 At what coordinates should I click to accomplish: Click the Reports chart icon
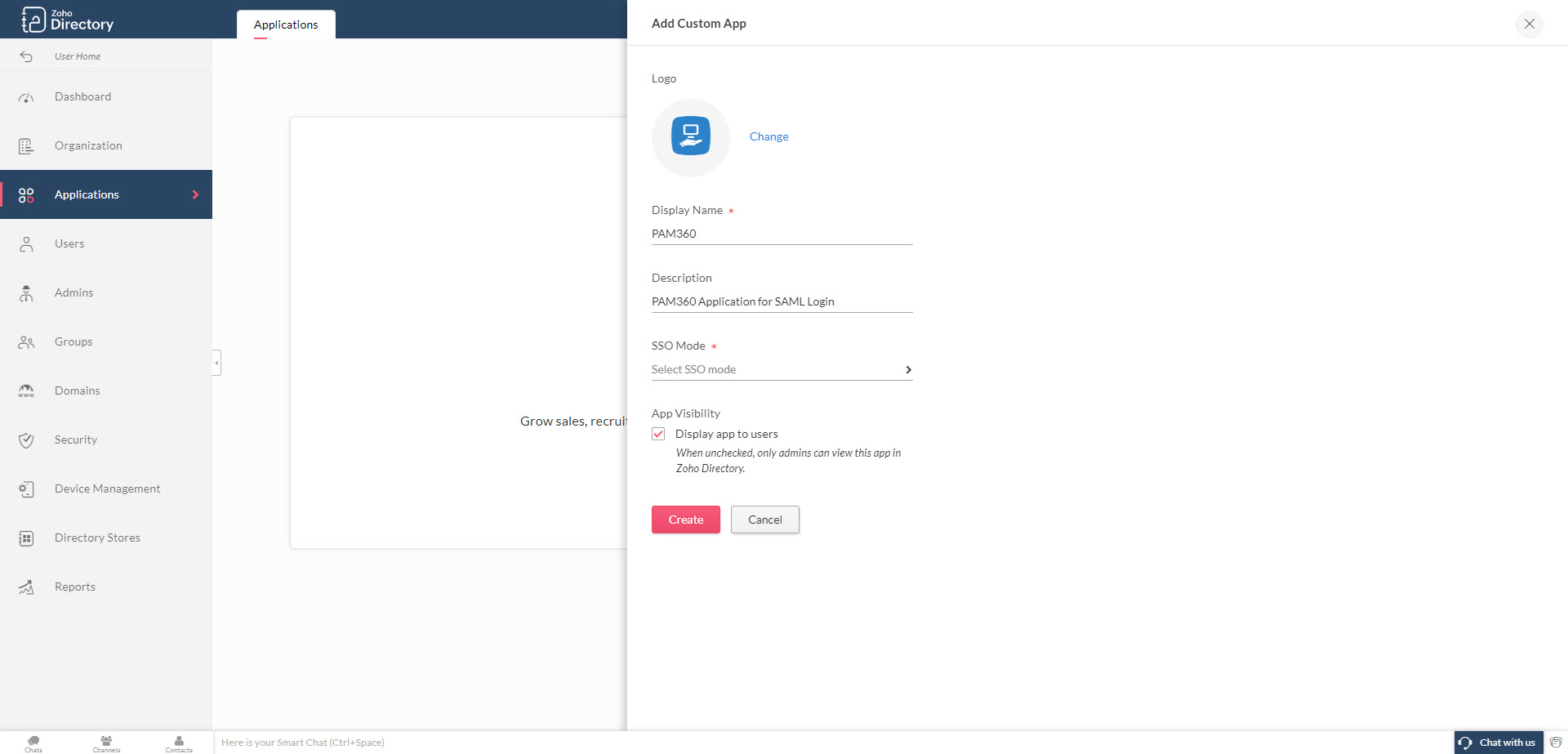(26, 587)
